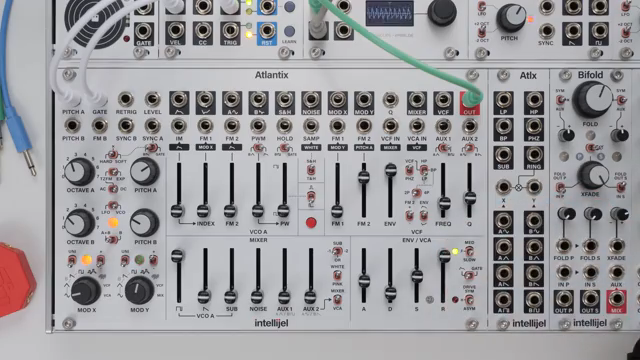Push the red manual sample button
Viewport: 640px width, 360px height.
[311, 223]
